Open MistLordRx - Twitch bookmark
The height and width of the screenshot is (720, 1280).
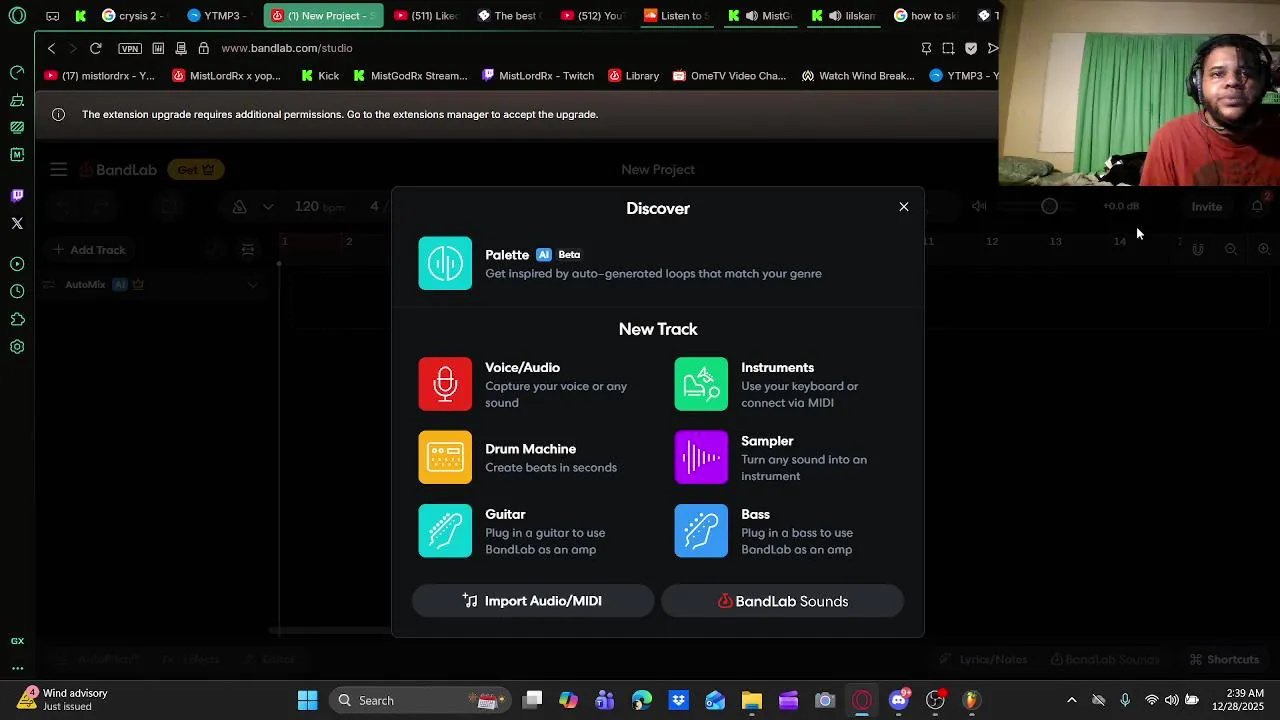(x=538, y=76)
